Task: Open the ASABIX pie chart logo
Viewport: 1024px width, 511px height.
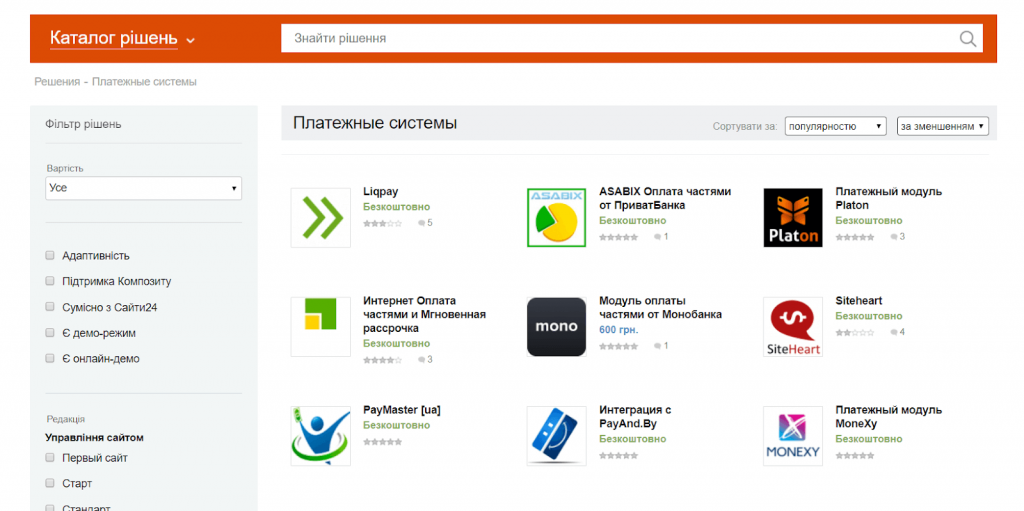Action: point(556,218)
